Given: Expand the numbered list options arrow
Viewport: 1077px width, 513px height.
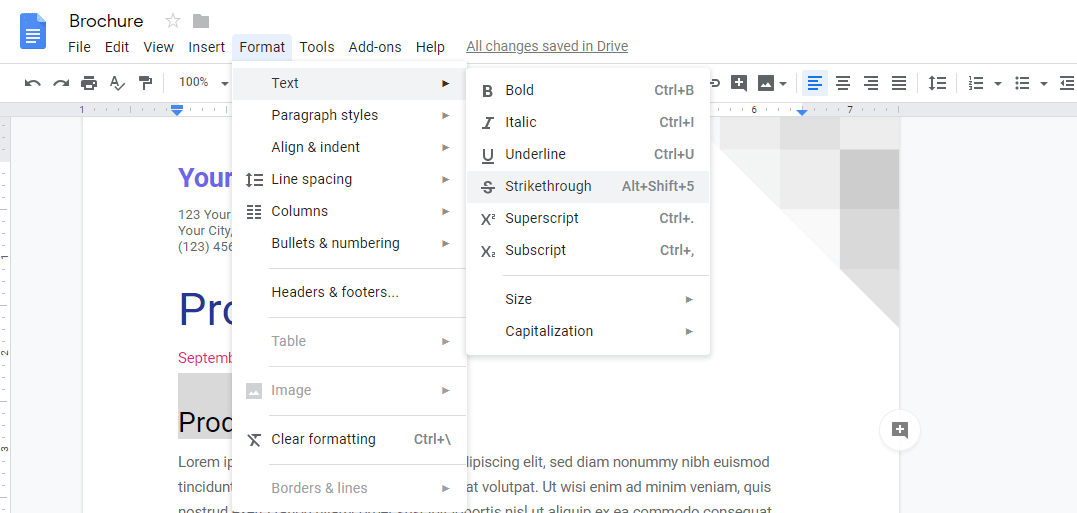Looking at the screenshot, I should point(998,84).
